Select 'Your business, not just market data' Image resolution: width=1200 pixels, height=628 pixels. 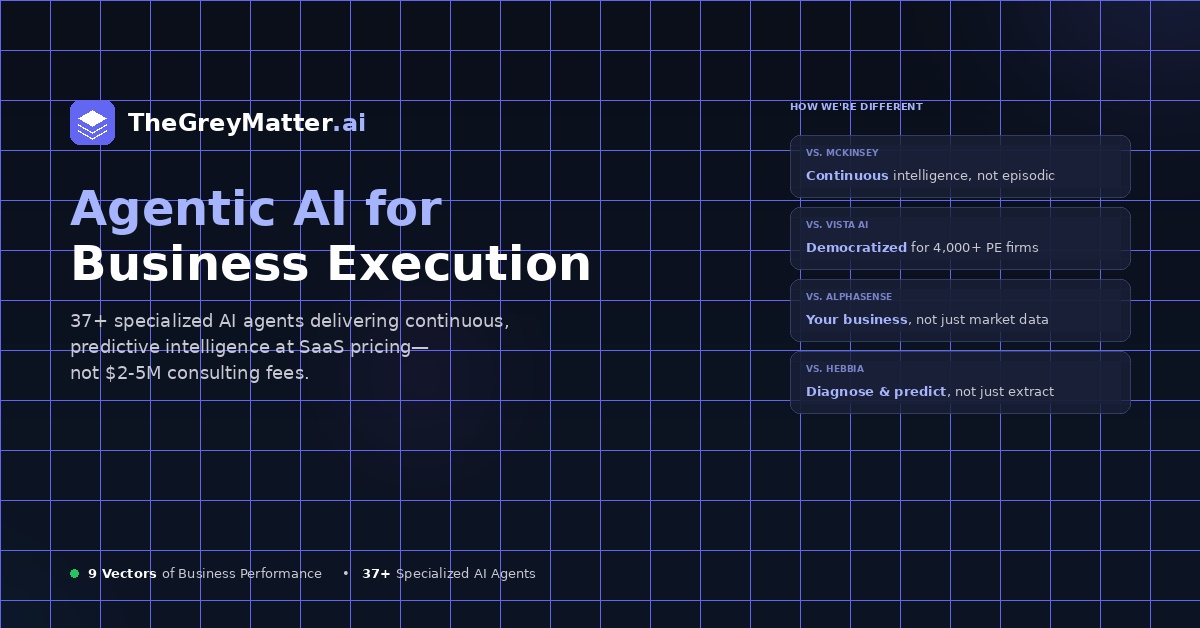[x=927, y=320]
